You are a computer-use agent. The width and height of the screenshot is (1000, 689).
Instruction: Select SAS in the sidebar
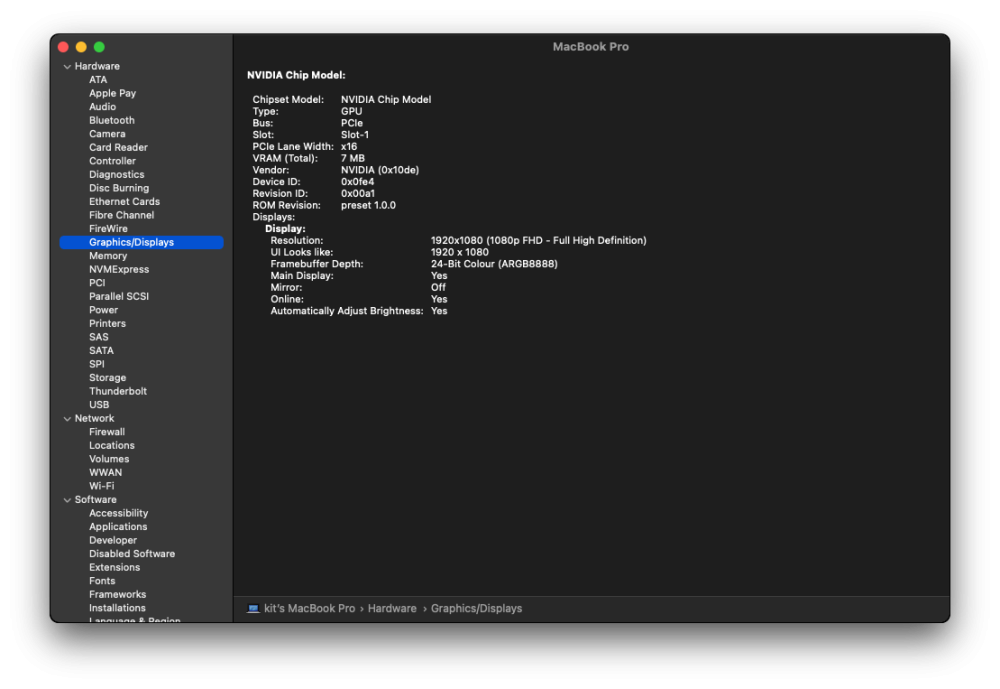99,337
